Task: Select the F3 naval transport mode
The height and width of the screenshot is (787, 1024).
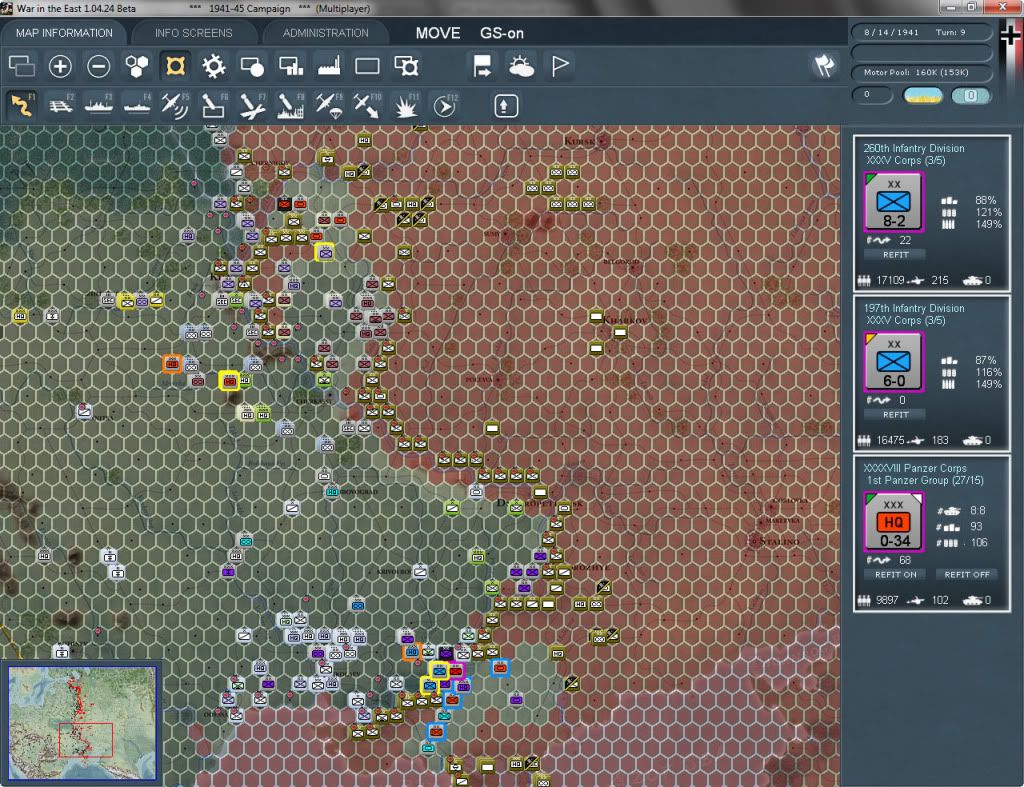Action: pyautogui.click(x=99, y=105)
